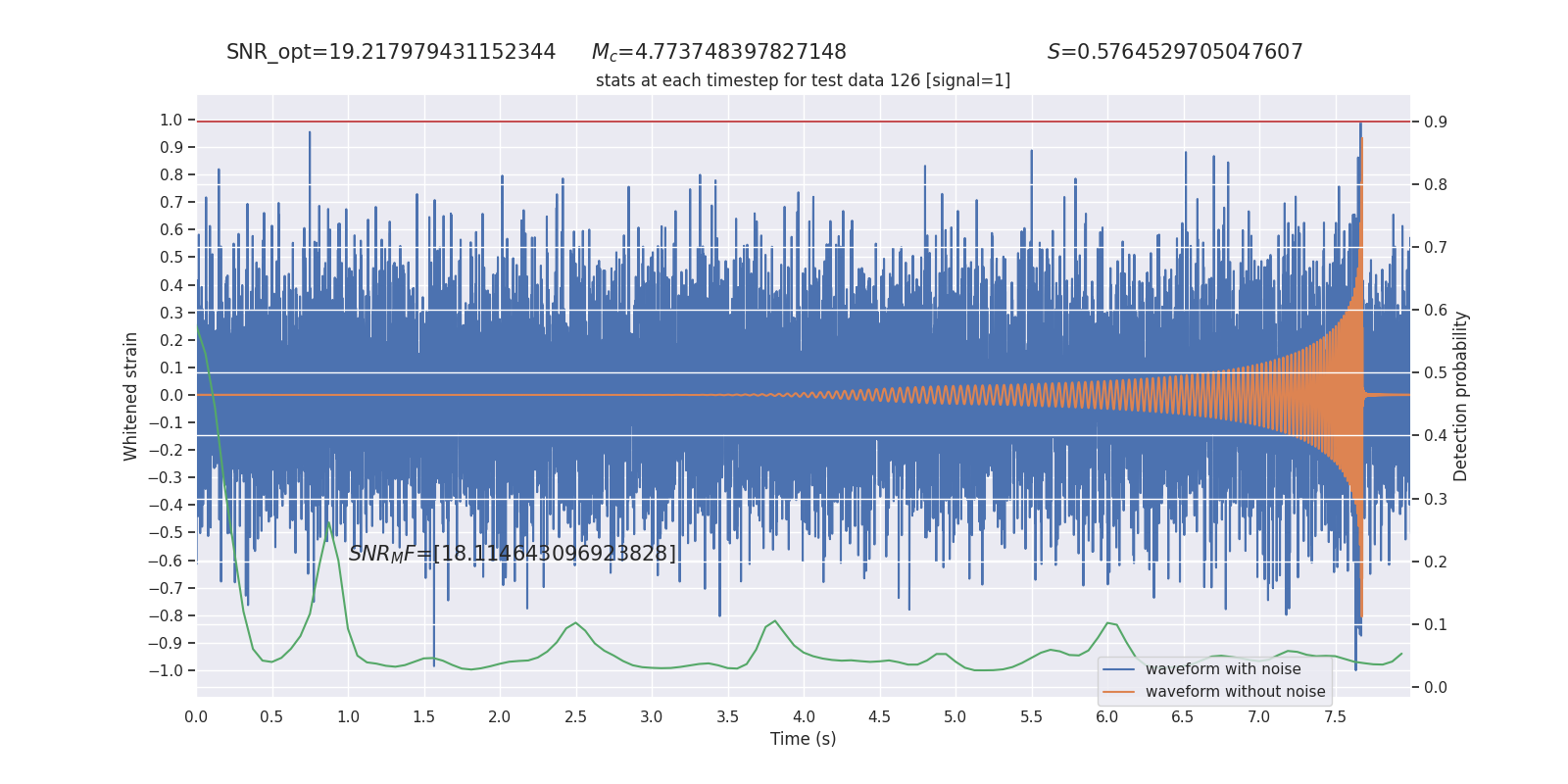Click the 0.9 tick on Whitened strain axis
Viewport: 1568px width, 784px height.
(171, 147)
